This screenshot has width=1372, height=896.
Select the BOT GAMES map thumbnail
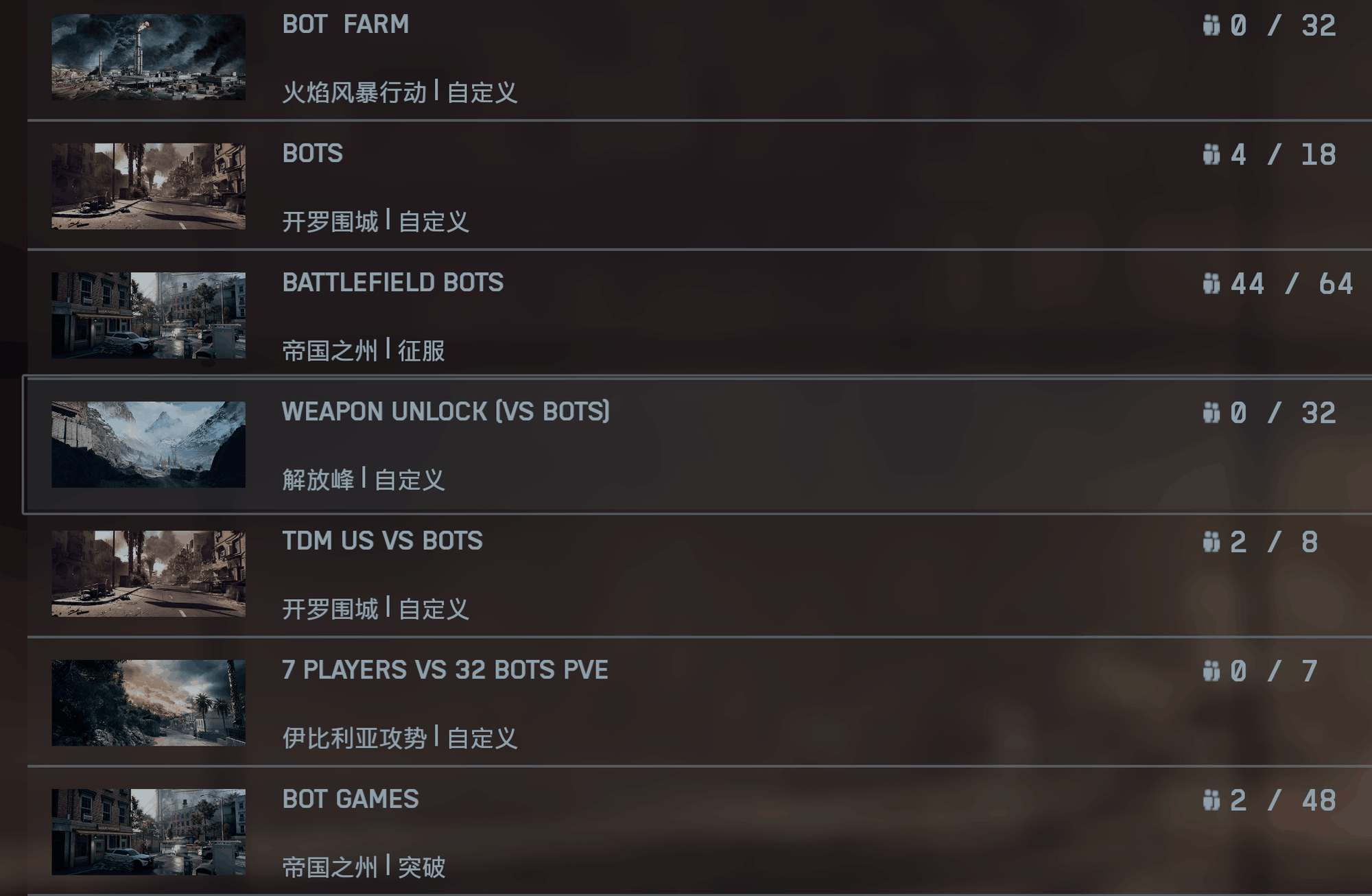coord(148,832)
